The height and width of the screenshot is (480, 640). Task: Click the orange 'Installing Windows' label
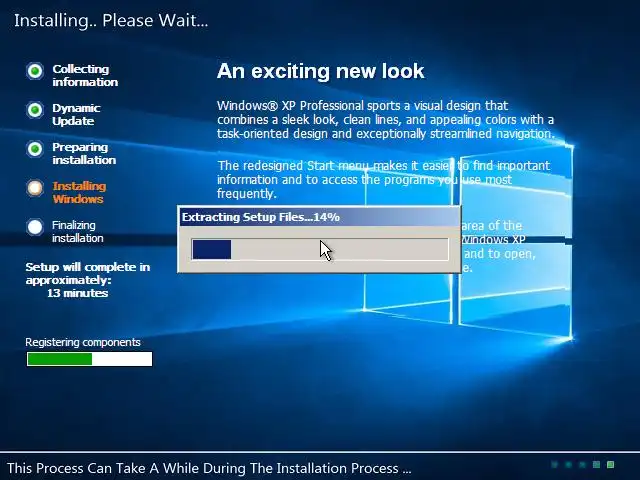pos(79,192)
